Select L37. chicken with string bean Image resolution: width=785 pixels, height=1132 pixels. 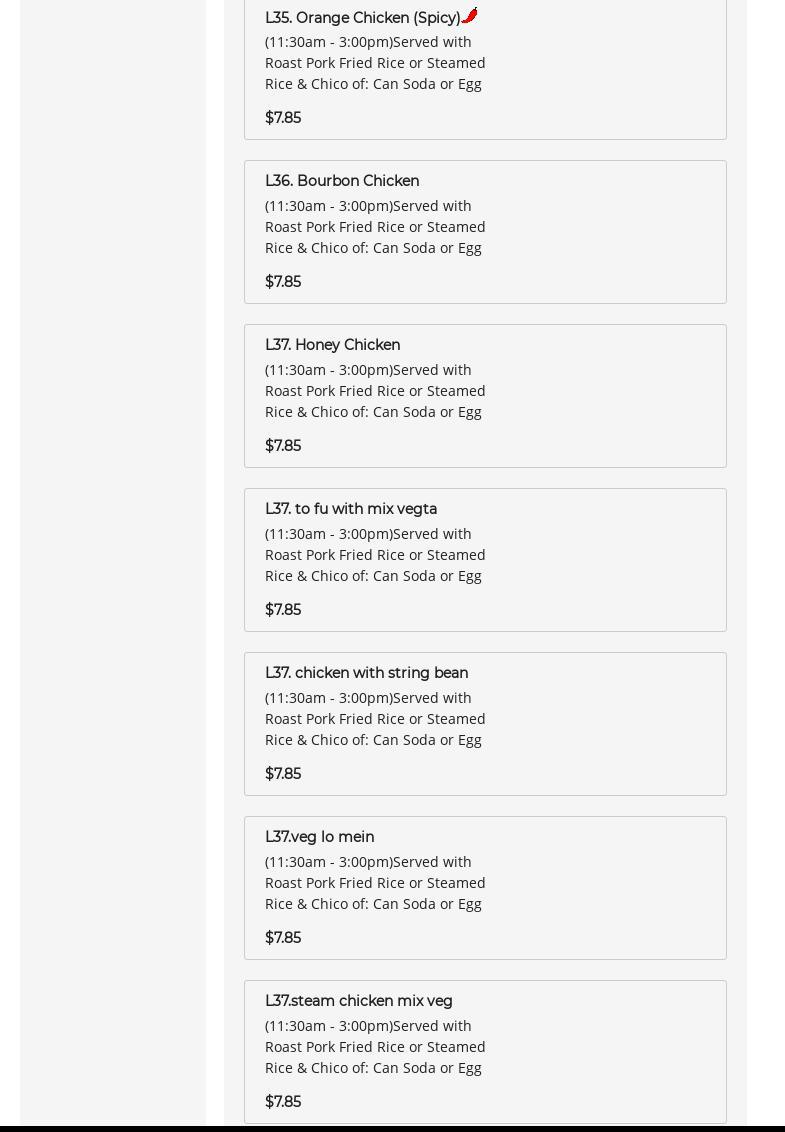point(366,673)
